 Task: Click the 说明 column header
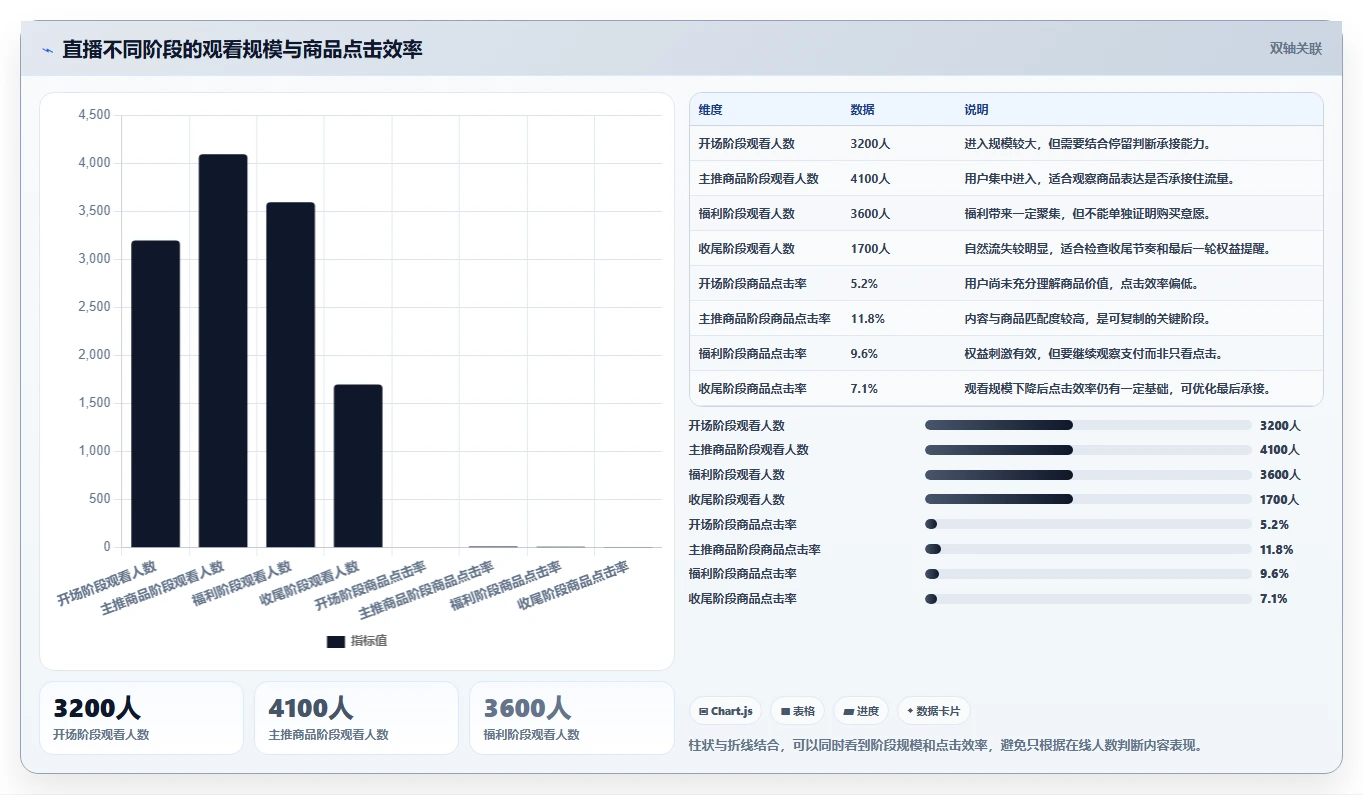pos(976,110)
